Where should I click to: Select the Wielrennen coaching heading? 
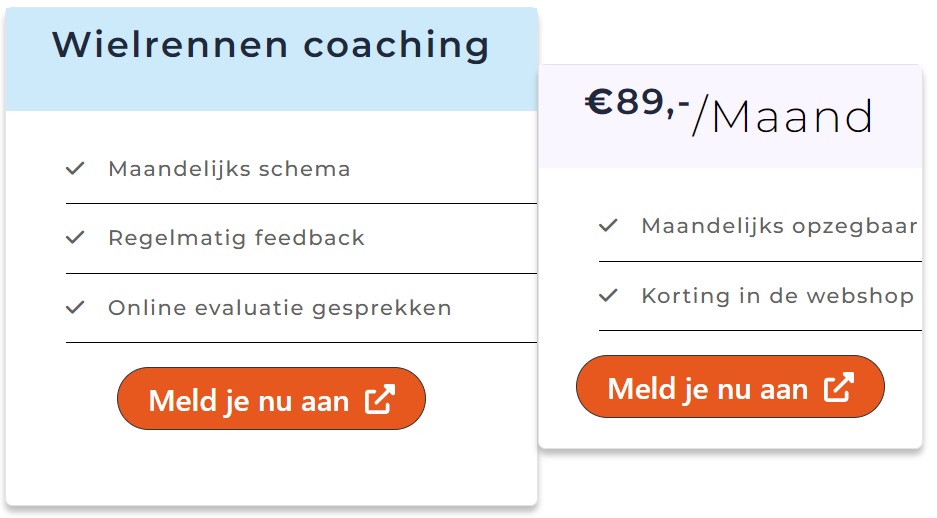[x=271, y=45]
